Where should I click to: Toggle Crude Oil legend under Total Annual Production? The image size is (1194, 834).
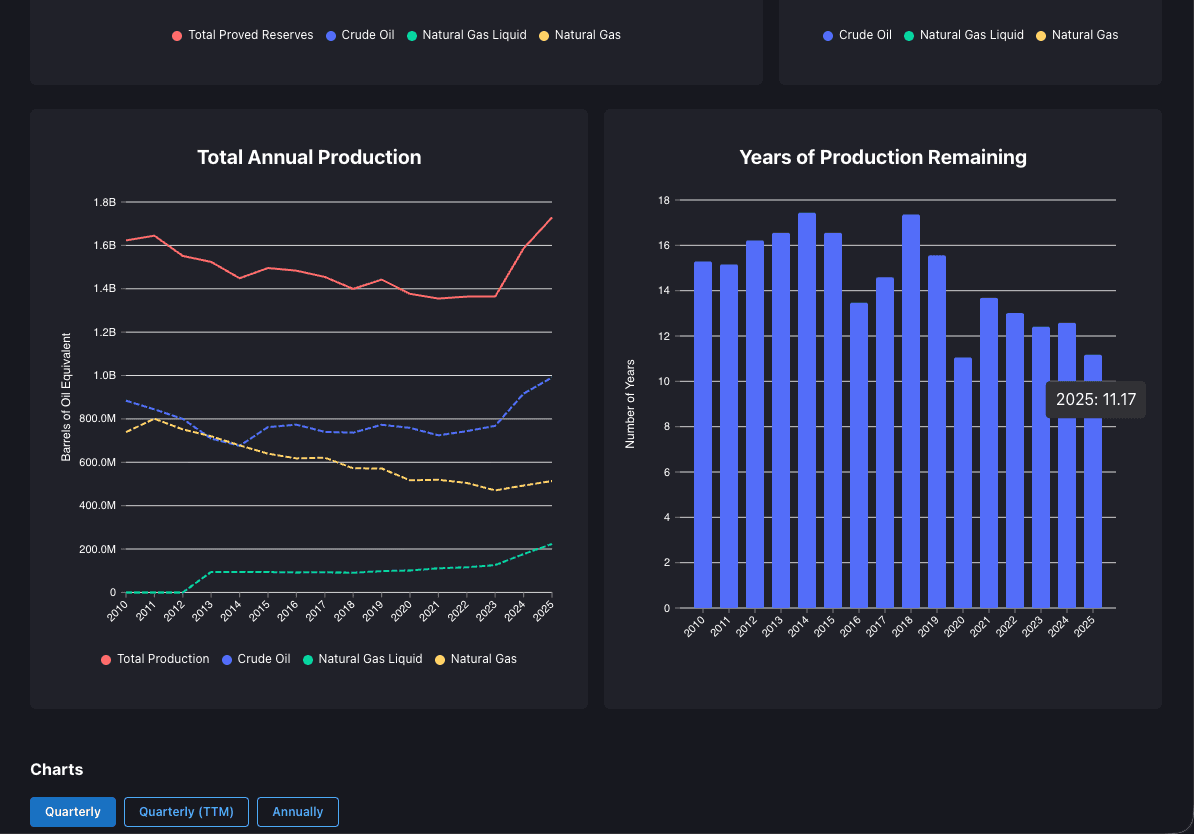[x=256, y=660]
